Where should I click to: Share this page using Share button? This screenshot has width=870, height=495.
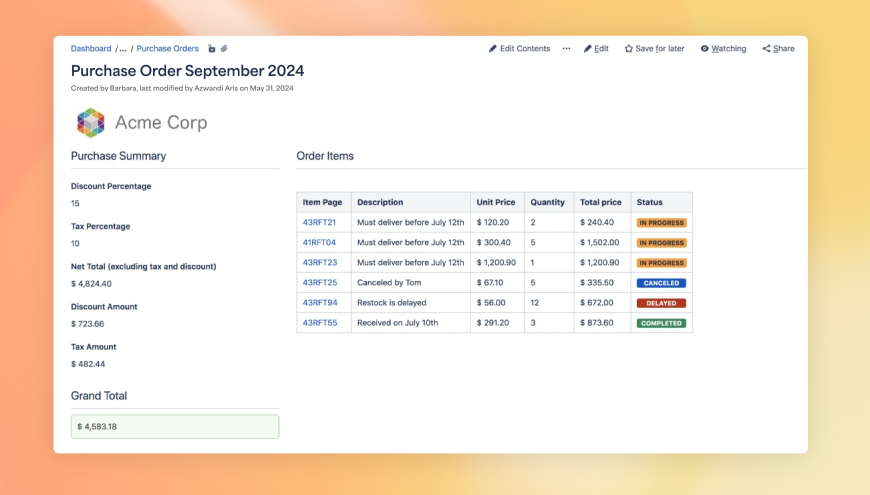tap(778, 49)
